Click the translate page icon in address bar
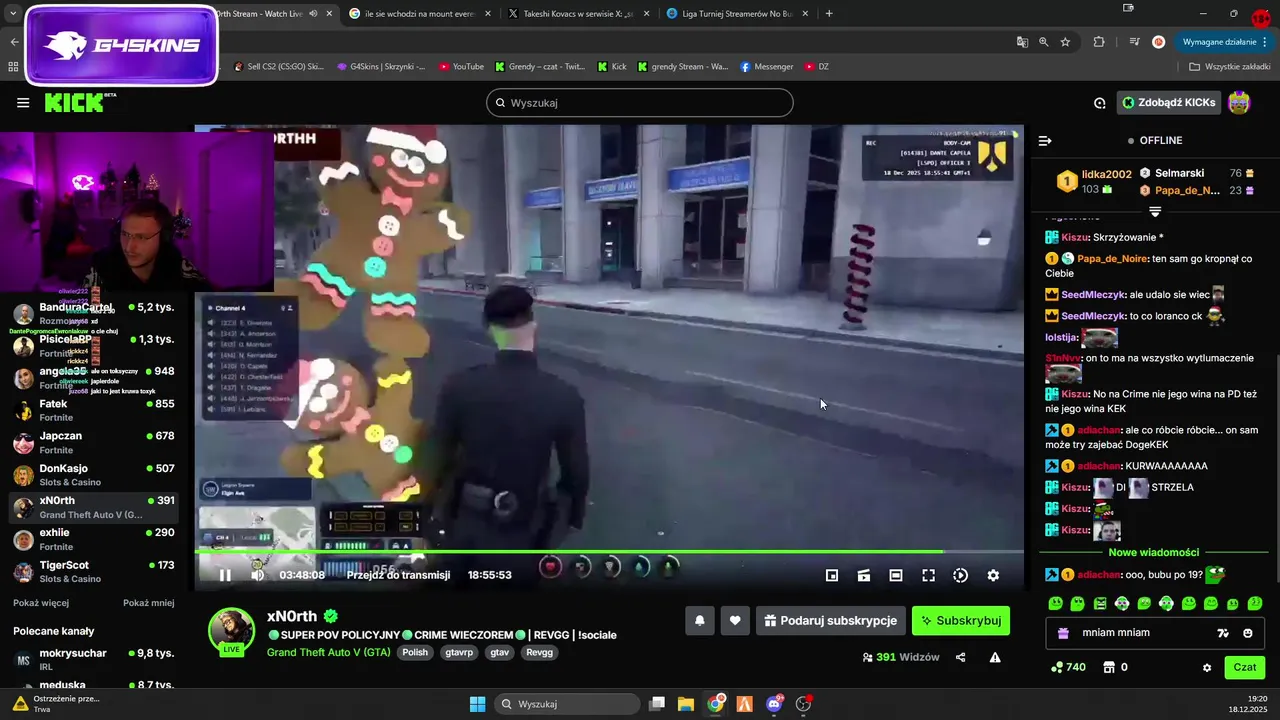Image resolution: width=1280 pixels, height=720 pixels. (x=1022, y=42)
